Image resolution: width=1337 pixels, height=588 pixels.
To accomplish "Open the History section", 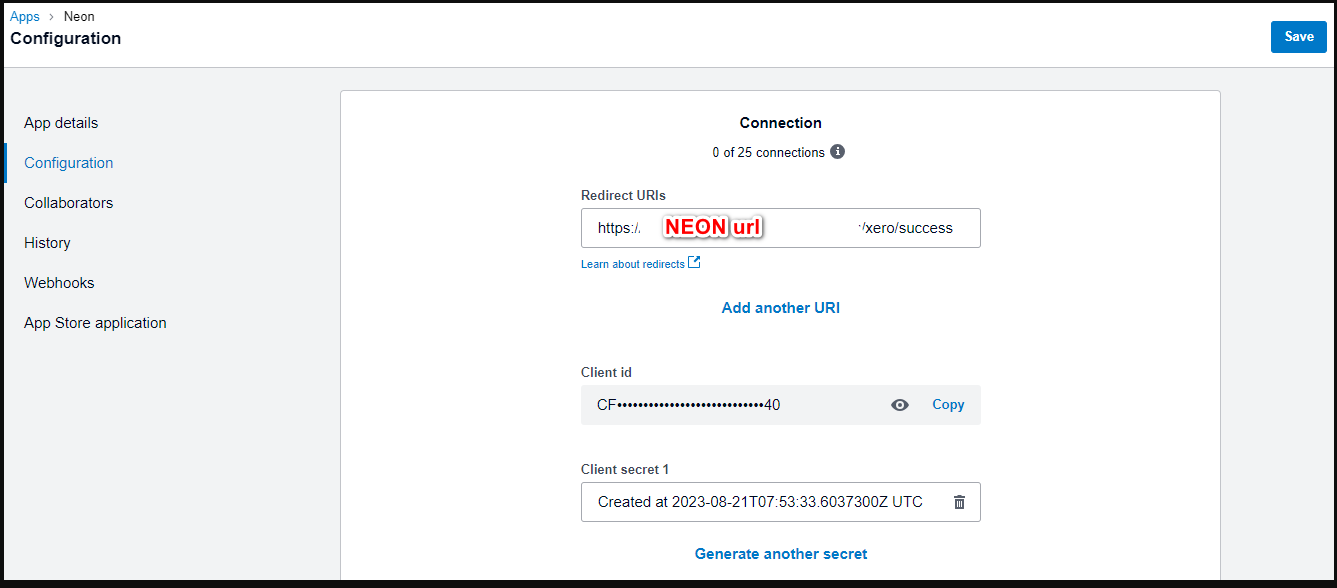I will tap(47, 243).
